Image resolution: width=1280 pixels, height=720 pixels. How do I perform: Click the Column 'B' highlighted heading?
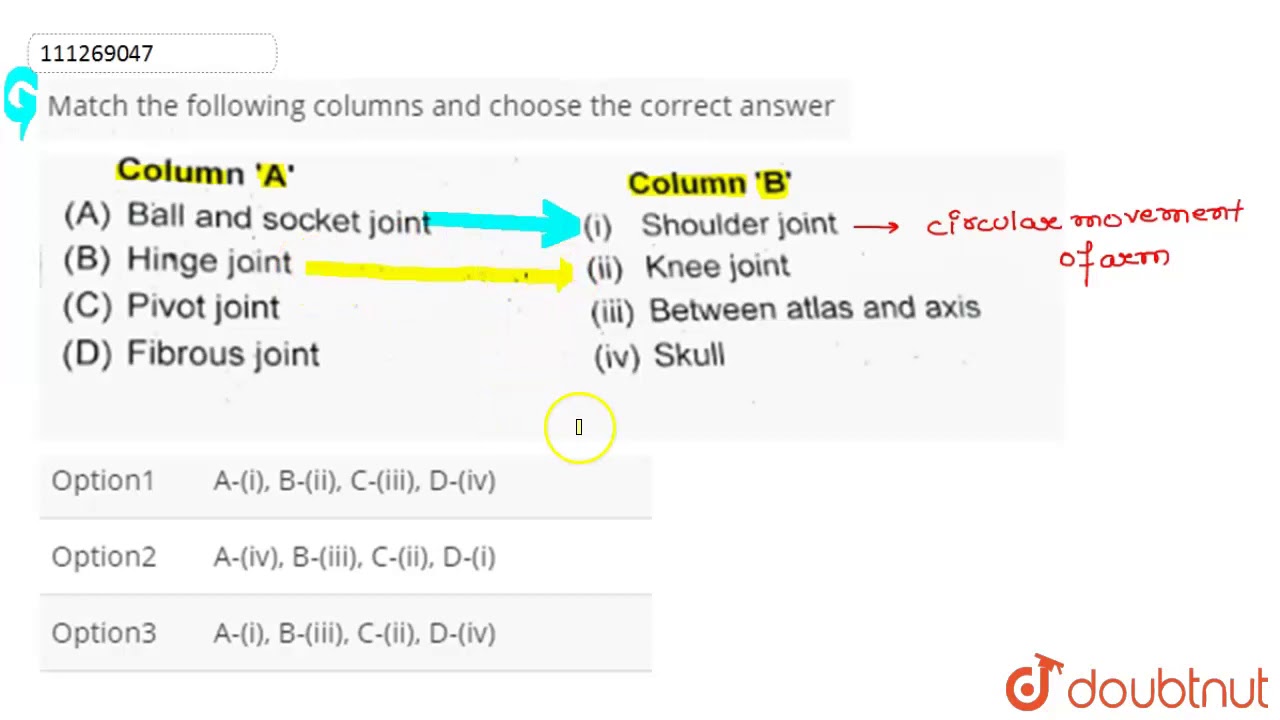[710, 183]
